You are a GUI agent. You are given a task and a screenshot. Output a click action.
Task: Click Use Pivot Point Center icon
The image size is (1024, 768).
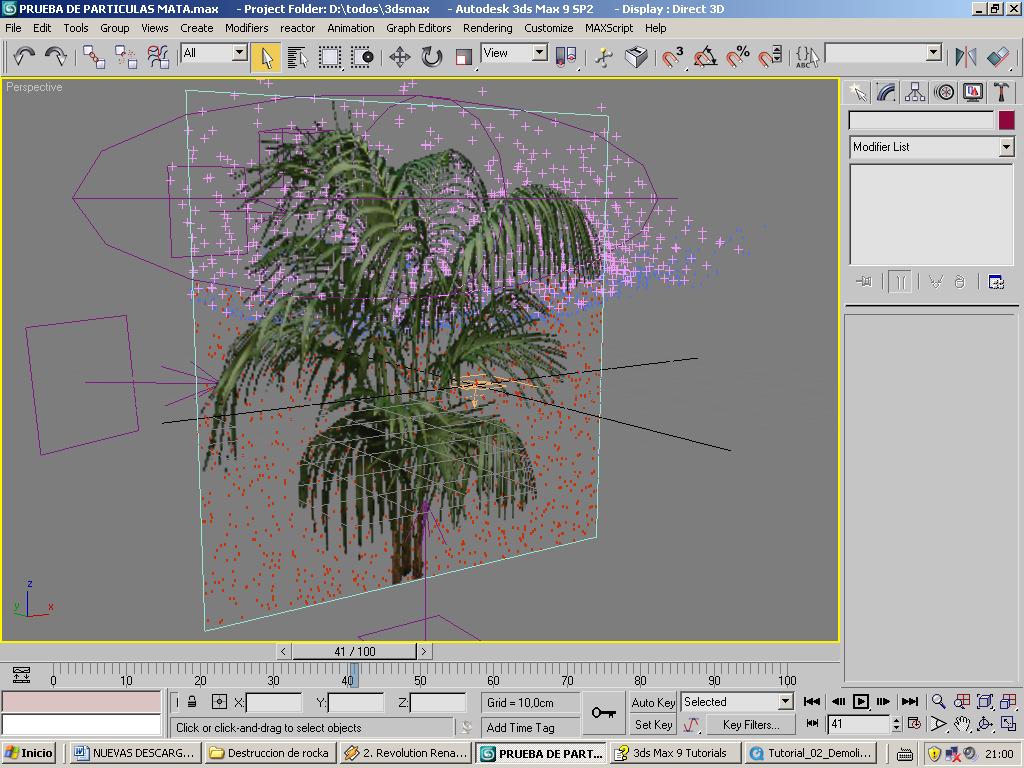tap(566, 57)
